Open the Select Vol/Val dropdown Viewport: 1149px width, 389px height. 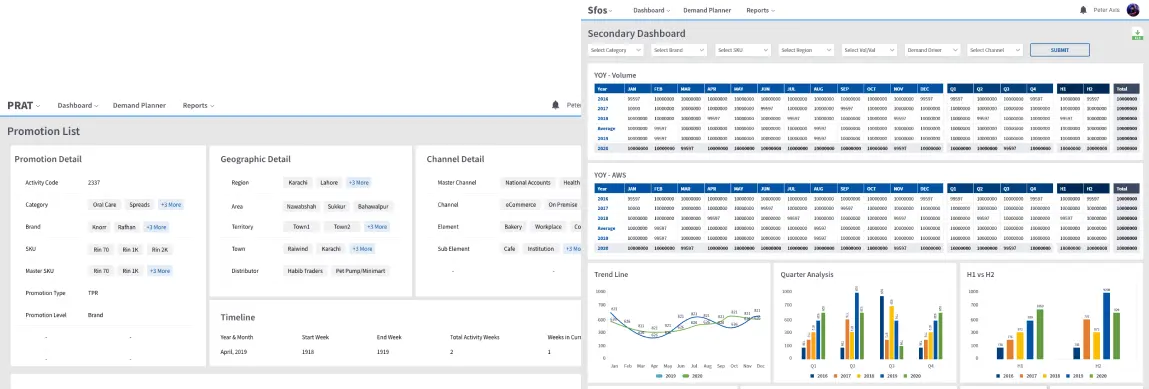(869, 50)
